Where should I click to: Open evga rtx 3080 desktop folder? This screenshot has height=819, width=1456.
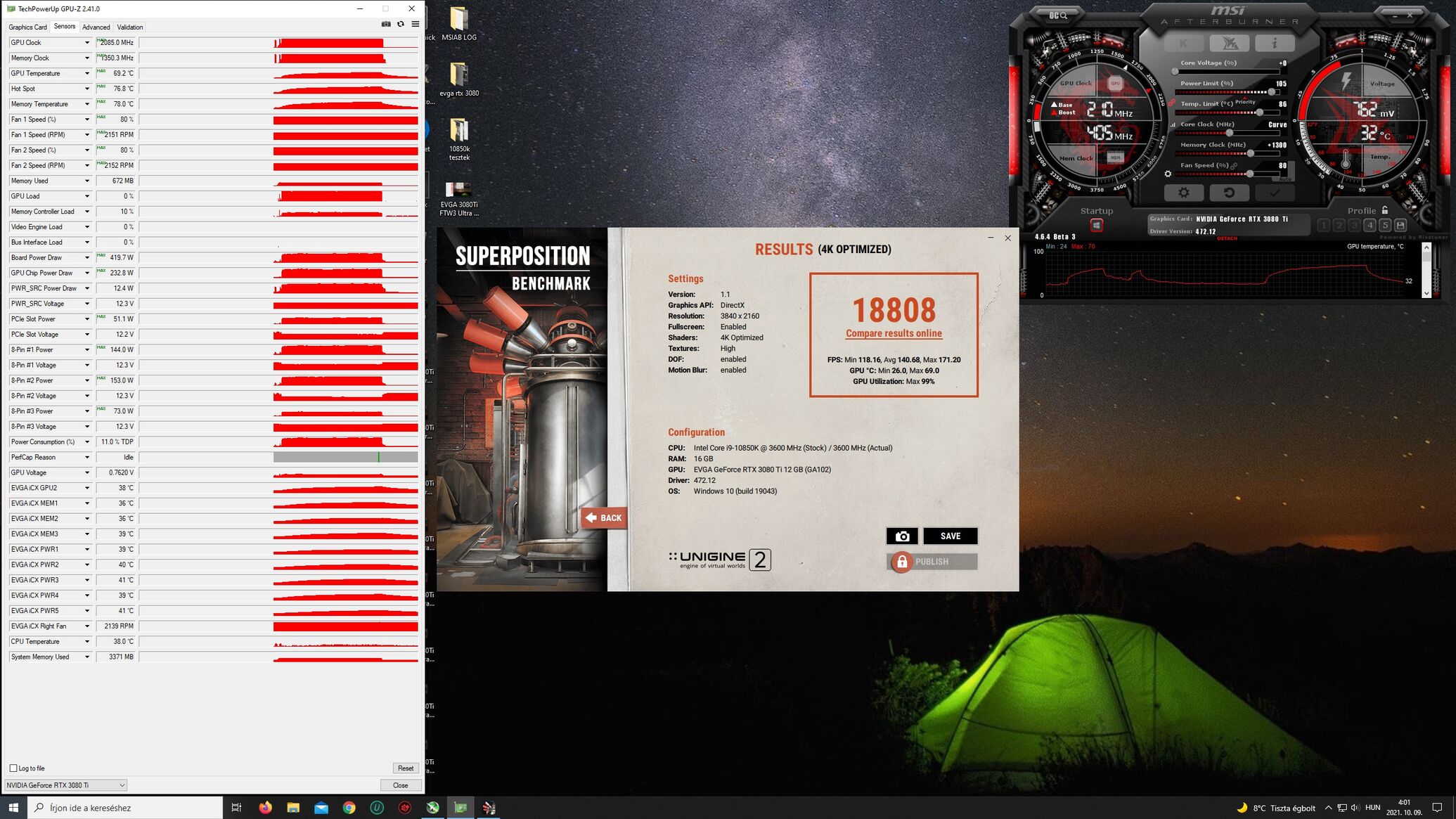tap(459, 79)
